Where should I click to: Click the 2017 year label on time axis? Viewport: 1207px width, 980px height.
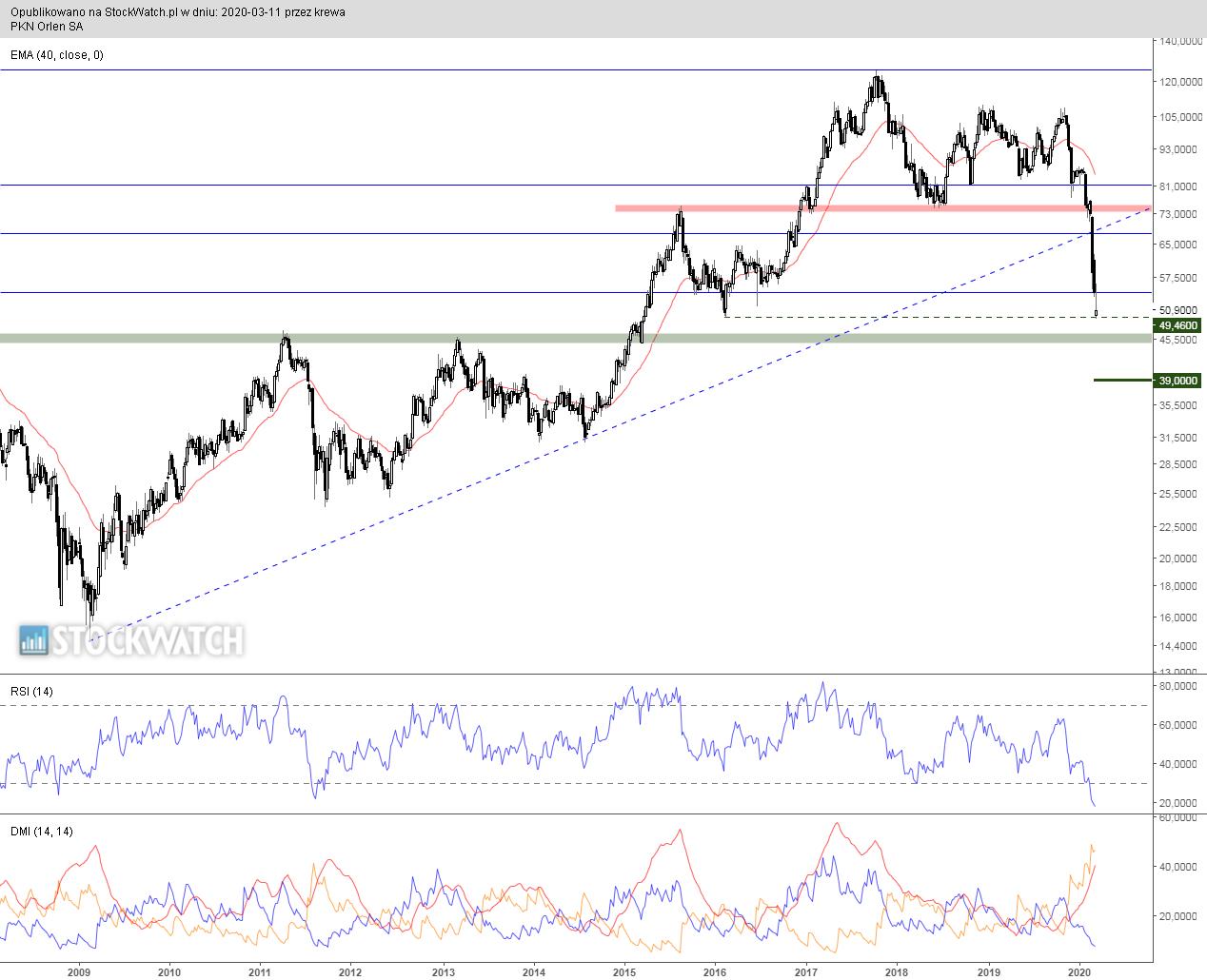806,971
